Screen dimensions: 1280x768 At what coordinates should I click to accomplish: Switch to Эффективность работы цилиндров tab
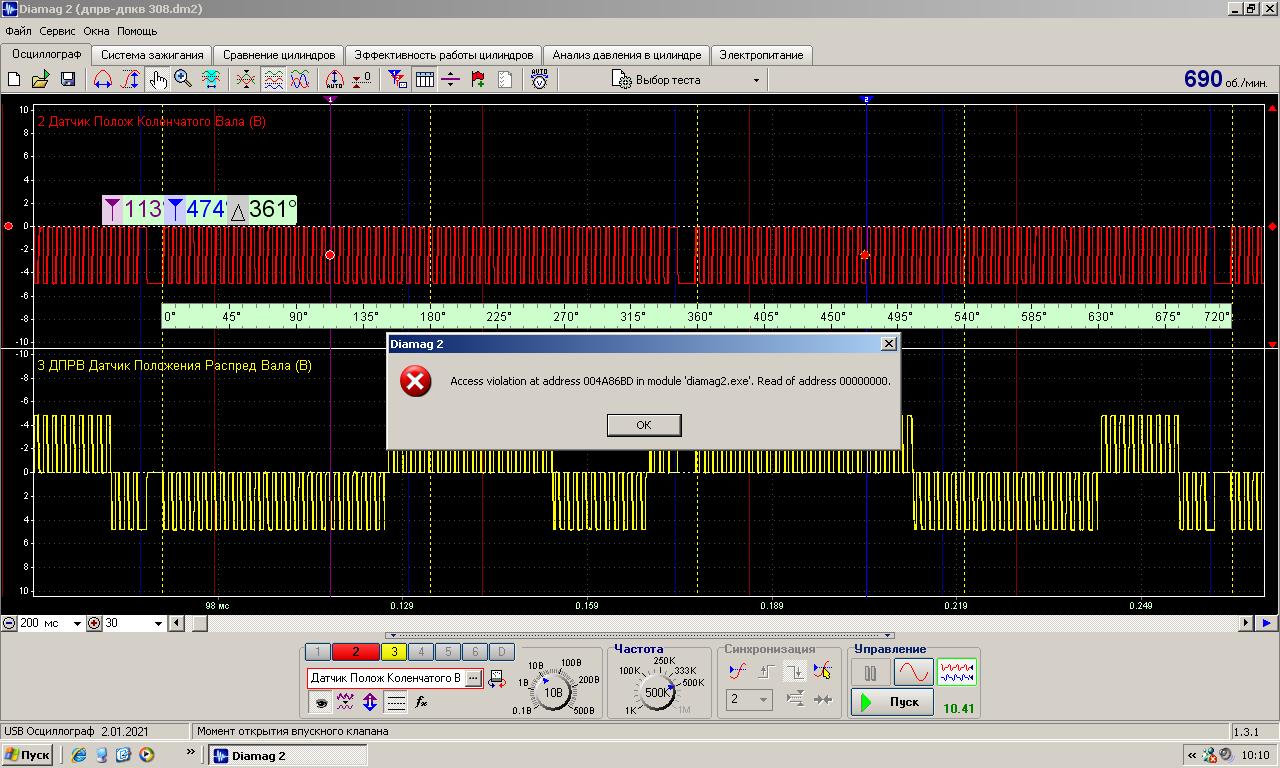point(444,55)
